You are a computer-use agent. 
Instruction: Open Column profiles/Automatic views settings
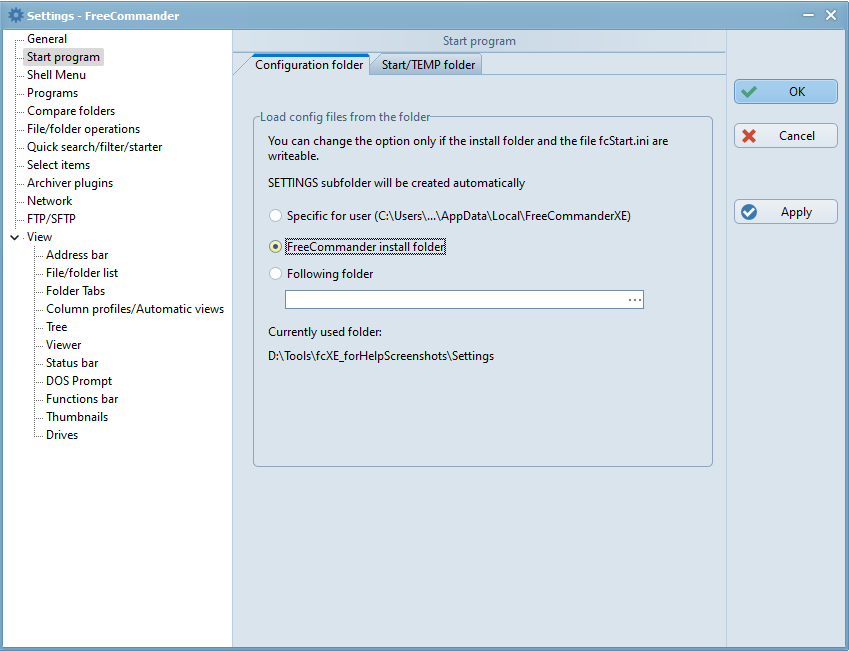135,309
